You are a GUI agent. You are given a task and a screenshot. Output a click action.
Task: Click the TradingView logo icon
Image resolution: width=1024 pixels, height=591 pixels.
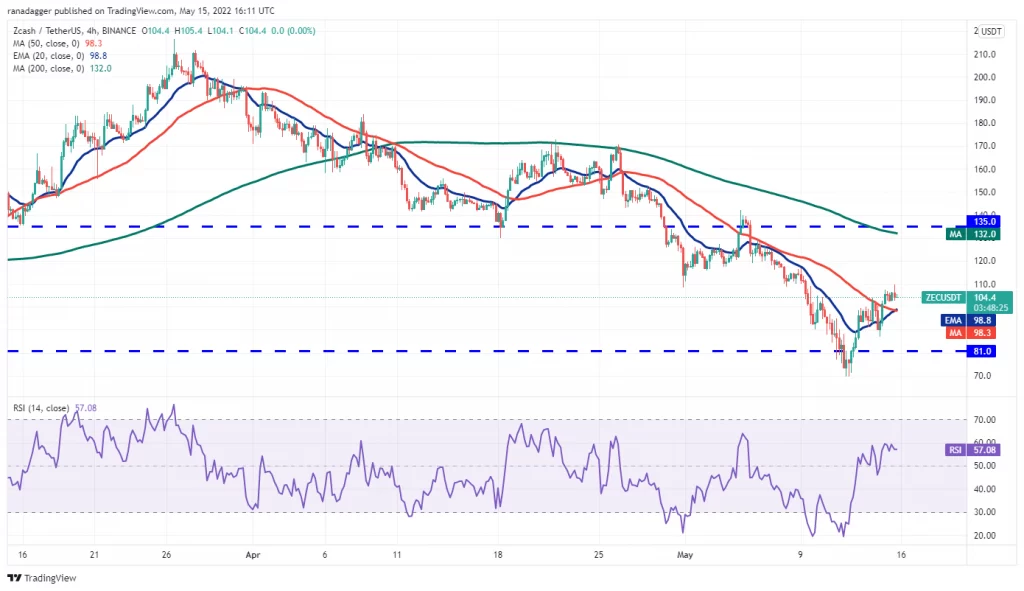click(14, 578)
